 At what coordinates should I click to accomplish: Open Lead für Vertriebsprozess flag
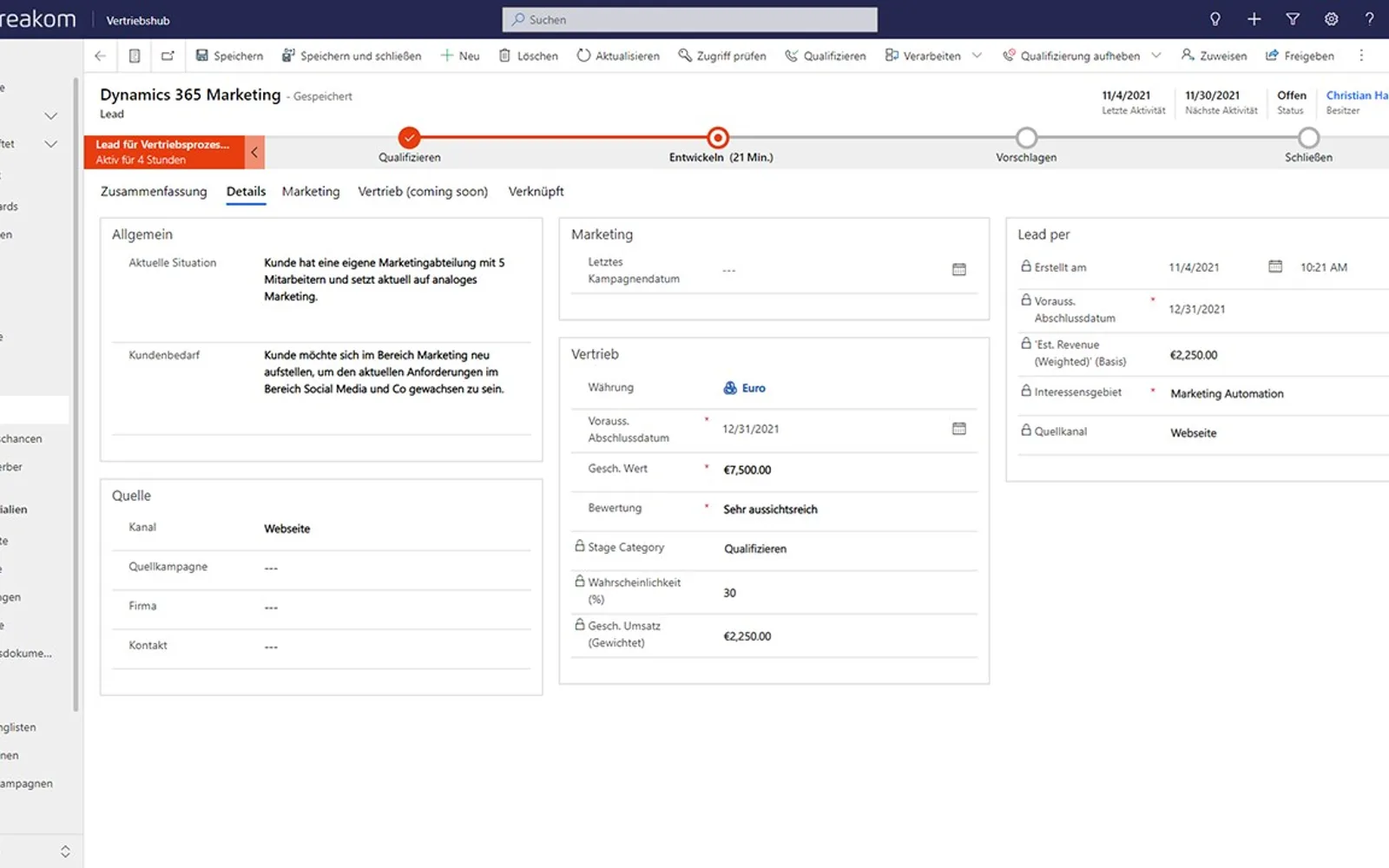click(164, 152)
